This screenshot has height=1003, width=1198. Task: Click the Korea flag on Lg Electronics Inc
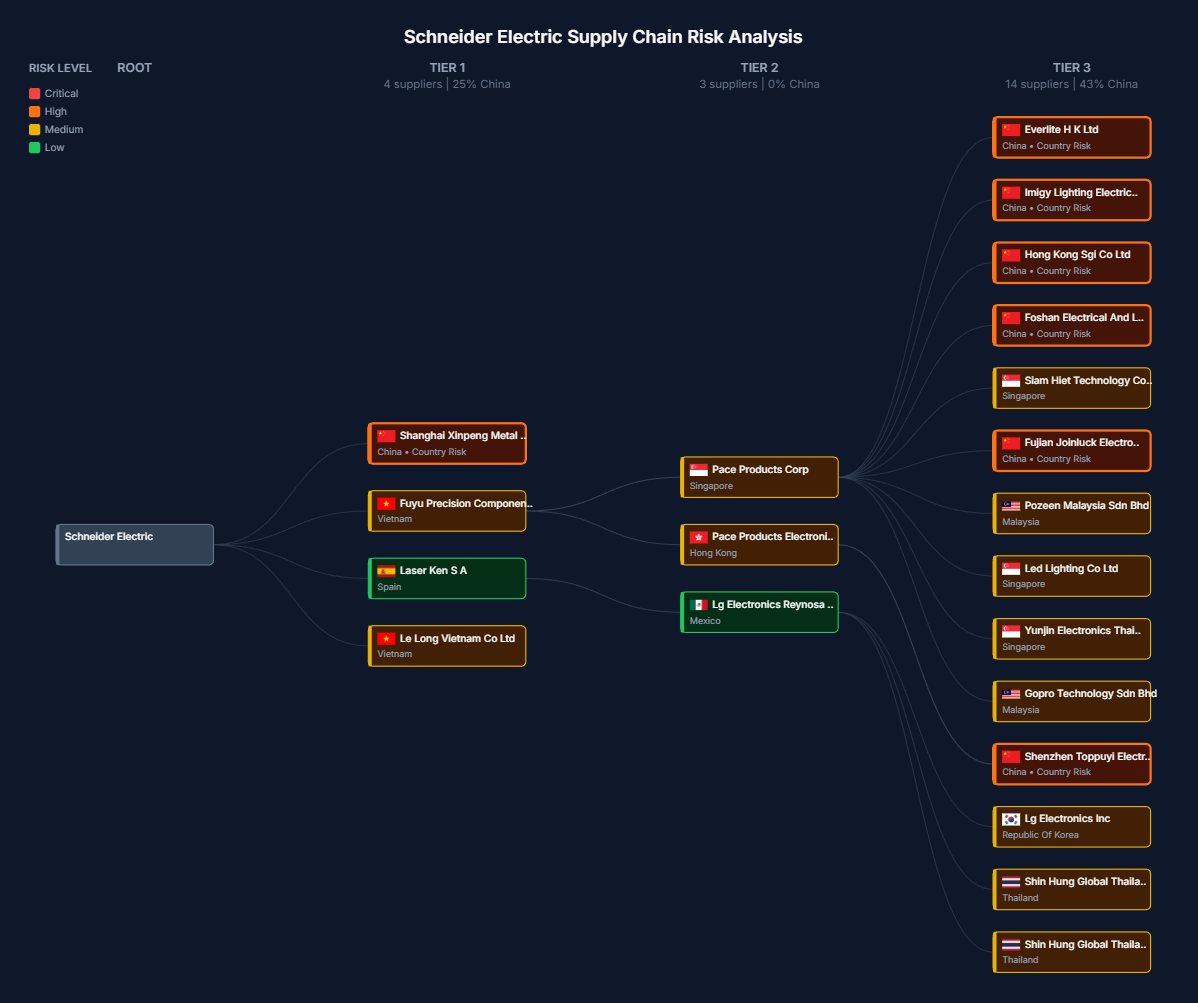[1010, 818]
